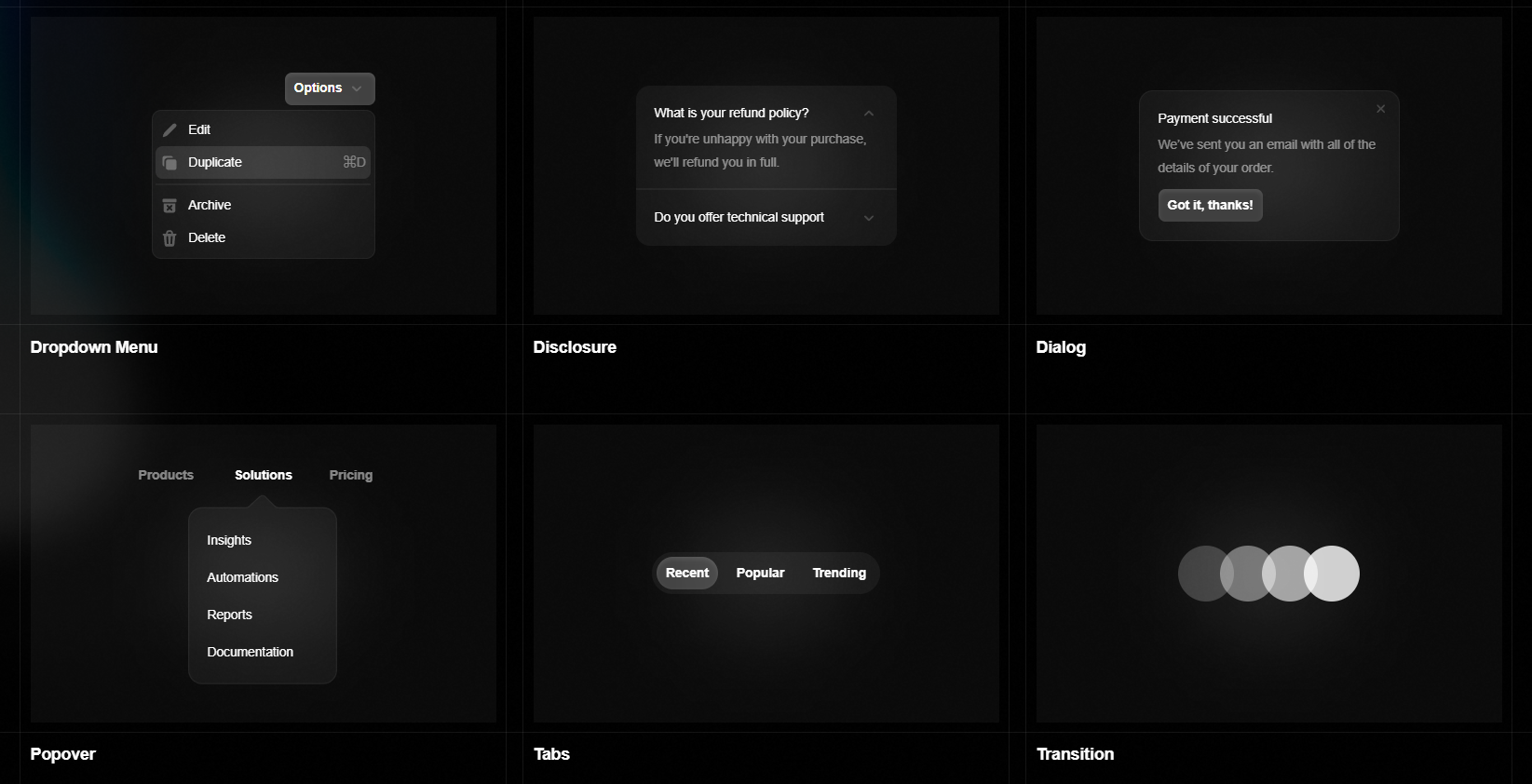Screen dimensions: 1532x784
Task: Select Automations in the Solutions popover
Action: pos(242,577)
